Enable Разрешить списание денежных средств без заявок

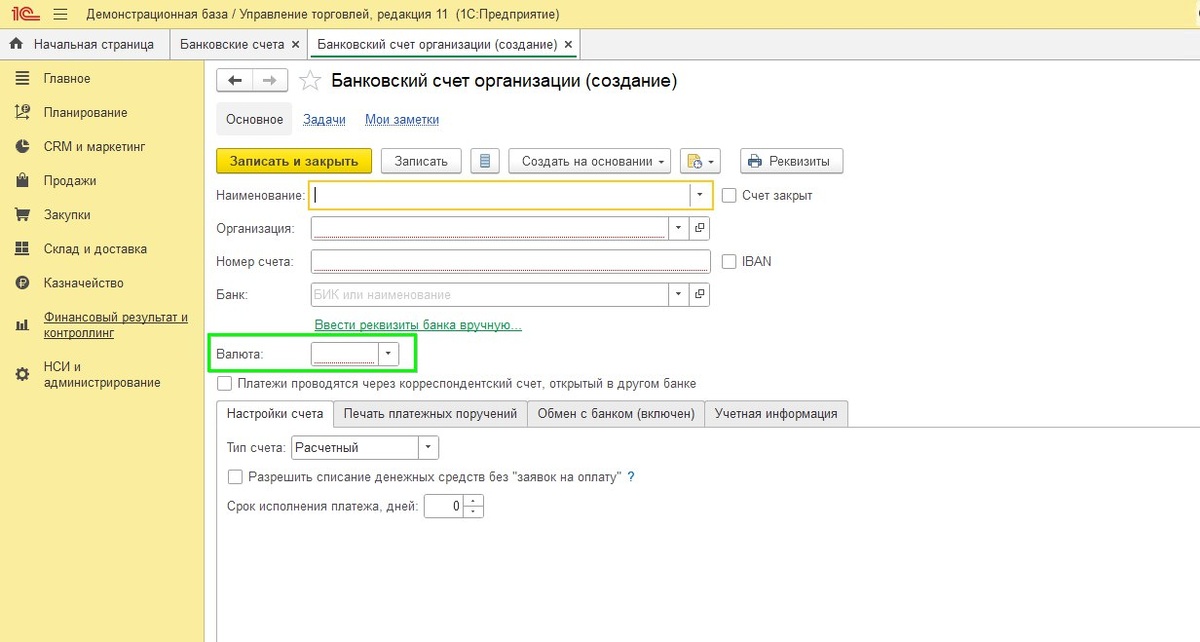click(x=235, y=477)
